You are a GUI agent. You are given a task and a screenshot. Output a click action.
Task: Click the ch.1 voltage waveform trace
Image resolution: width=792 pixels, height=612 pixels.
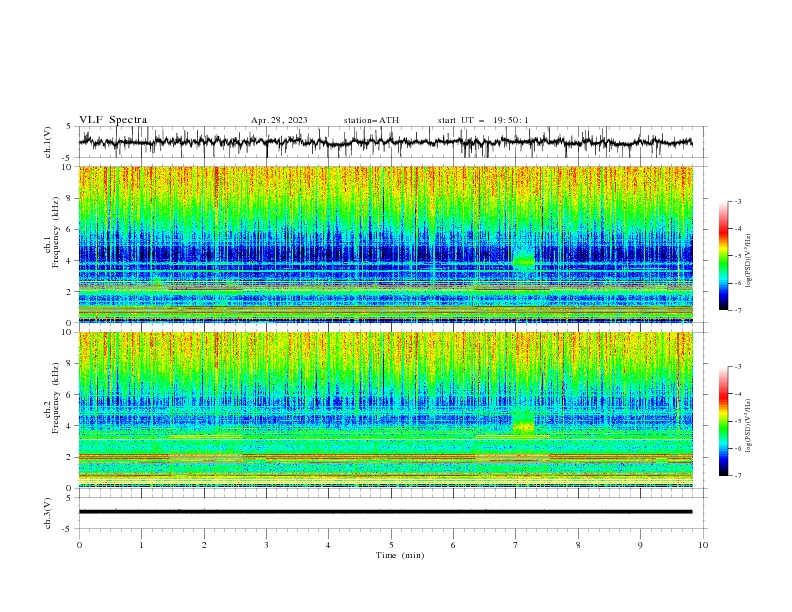[x=385, y=142]
